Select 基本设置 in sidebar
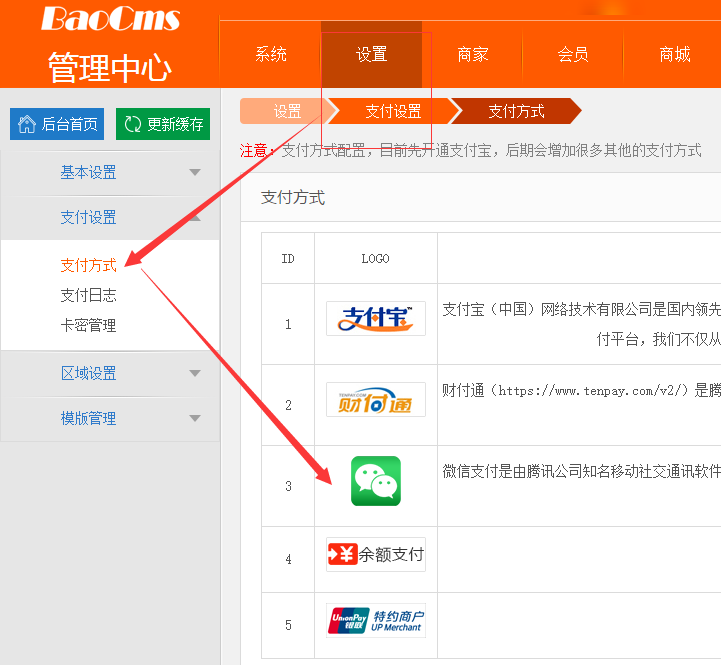The height and width of the screenshot is (665, 721). [88, 172]
